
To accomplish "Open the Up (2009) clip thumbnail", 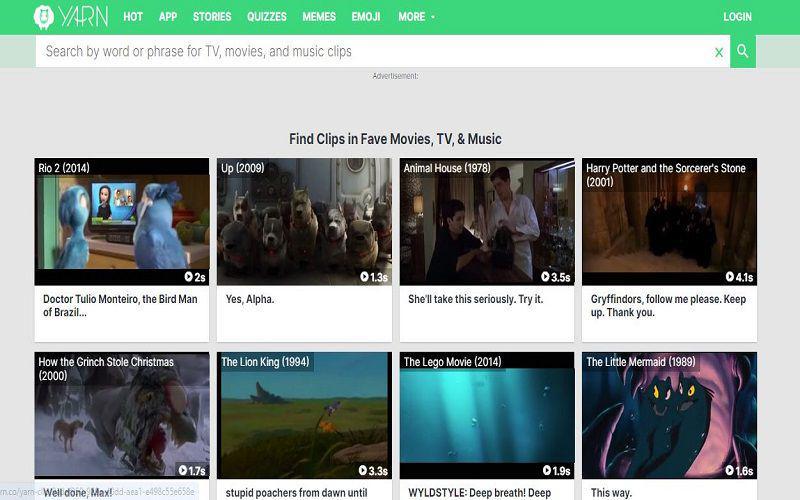I will (305, 221).
